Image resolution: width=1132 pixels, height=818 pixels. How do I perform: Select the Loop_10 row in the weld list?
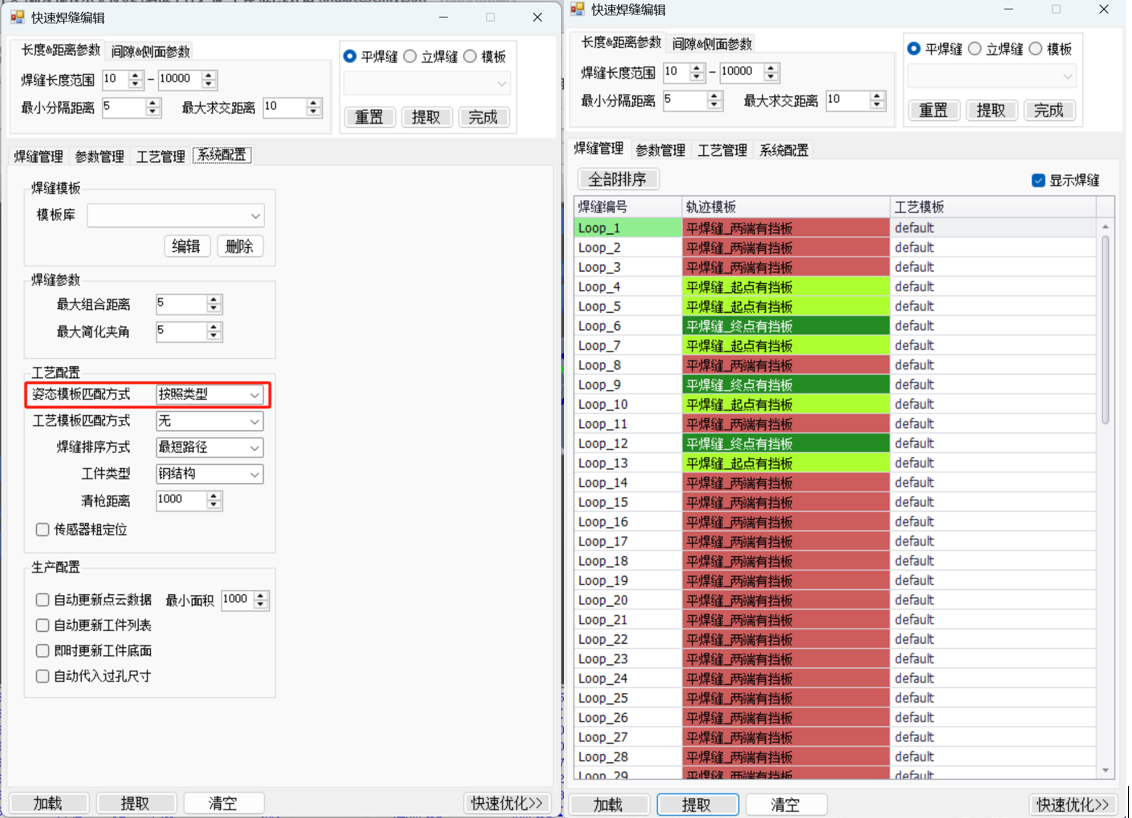[x=627, y=404]
